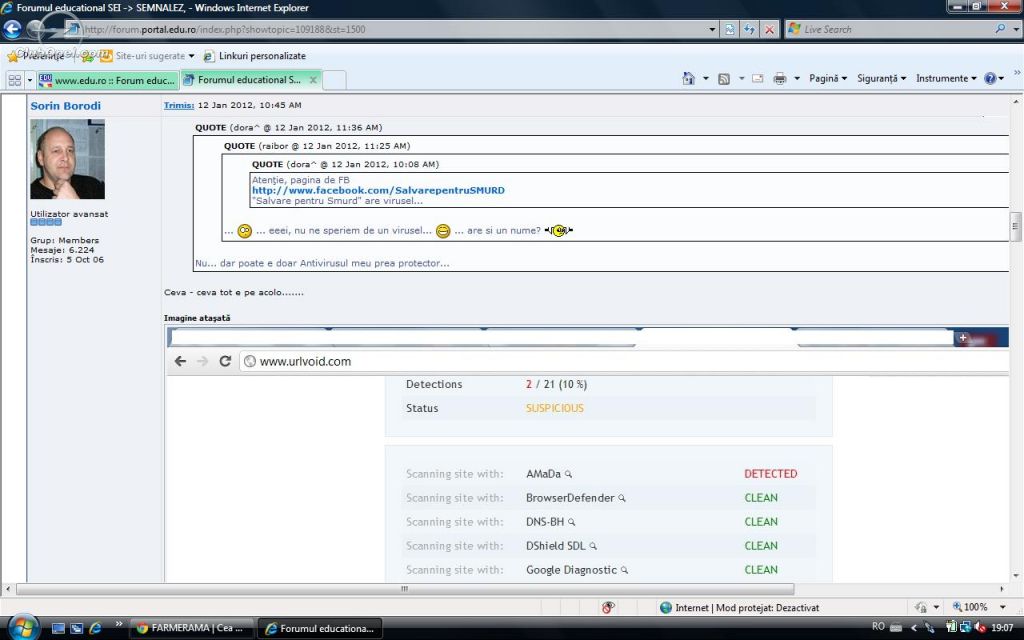
Task: Click Switch between windows quick launch icon
Action: (x=76, y=628)
